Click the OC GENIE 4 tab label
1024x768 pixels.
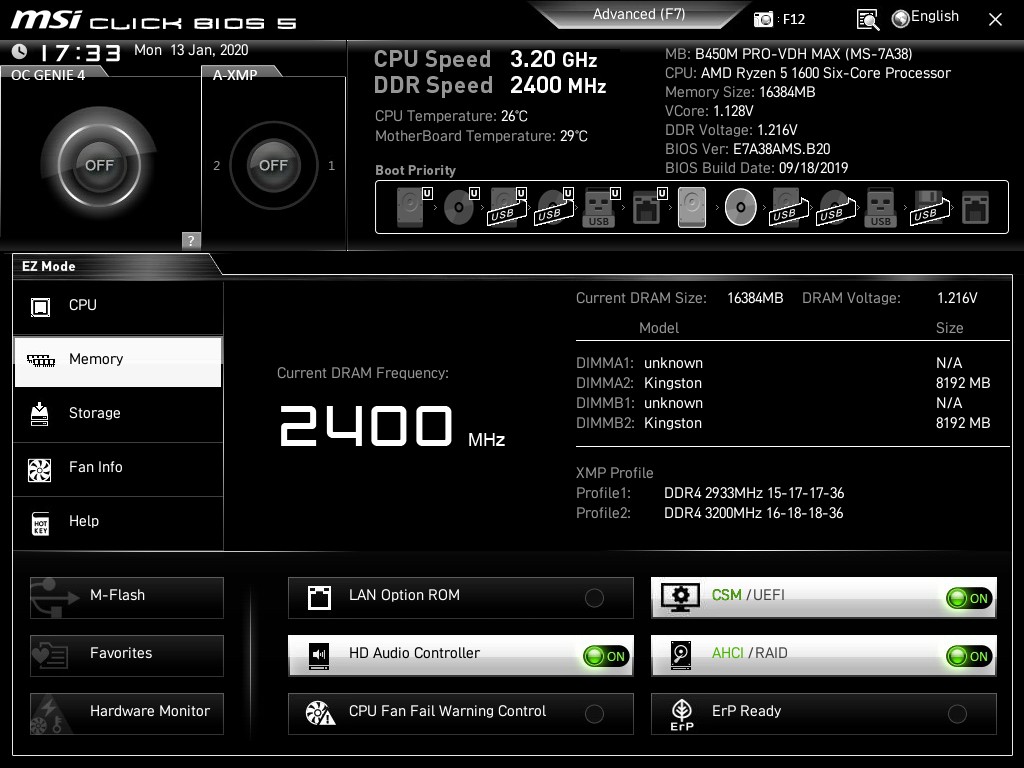[48, 75]
